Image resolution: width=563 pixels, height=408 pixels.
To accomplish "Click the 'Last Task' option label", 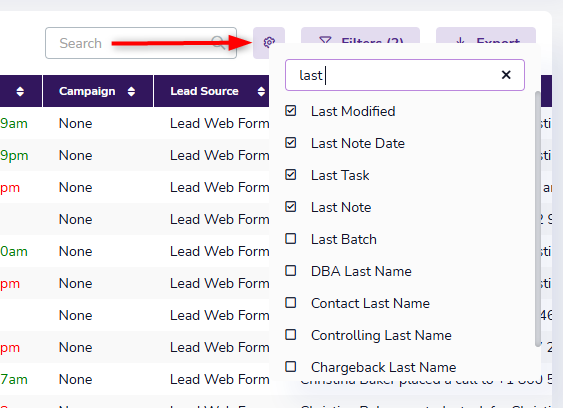I will (340, 175).
